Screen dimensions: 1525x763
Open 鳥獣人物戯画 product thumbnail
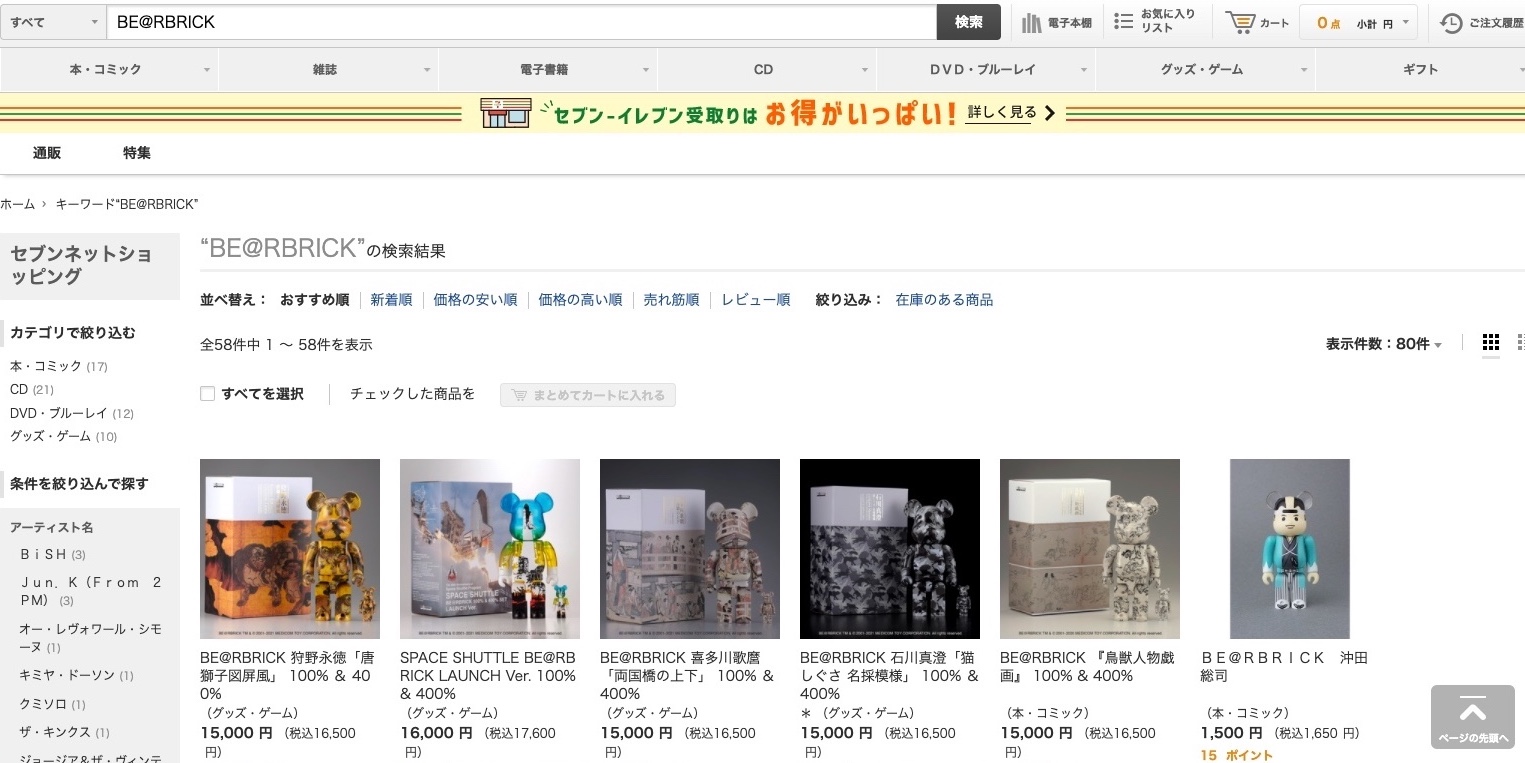pyautogui.click(x=1090, y=549)
